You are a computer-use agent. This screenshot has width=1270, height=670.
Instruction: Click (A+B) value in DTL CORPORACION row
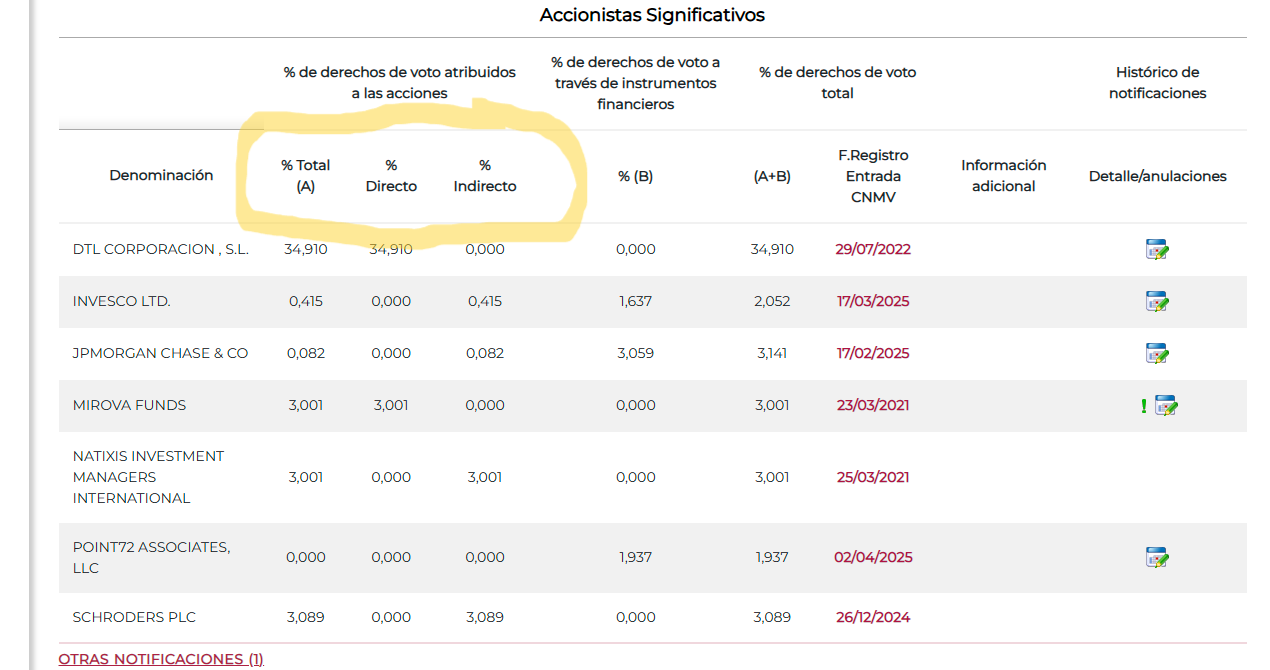point(772,249)
